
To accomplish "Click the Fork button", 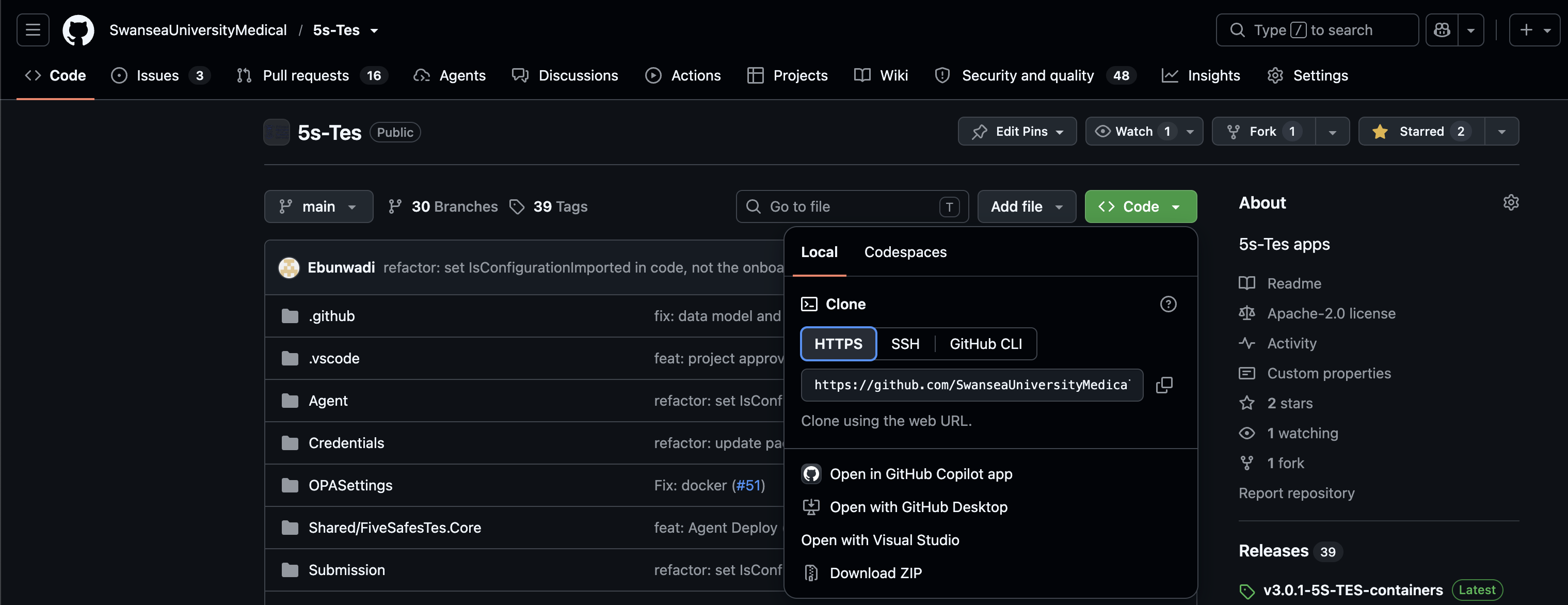I will (x=1263, y=132).
